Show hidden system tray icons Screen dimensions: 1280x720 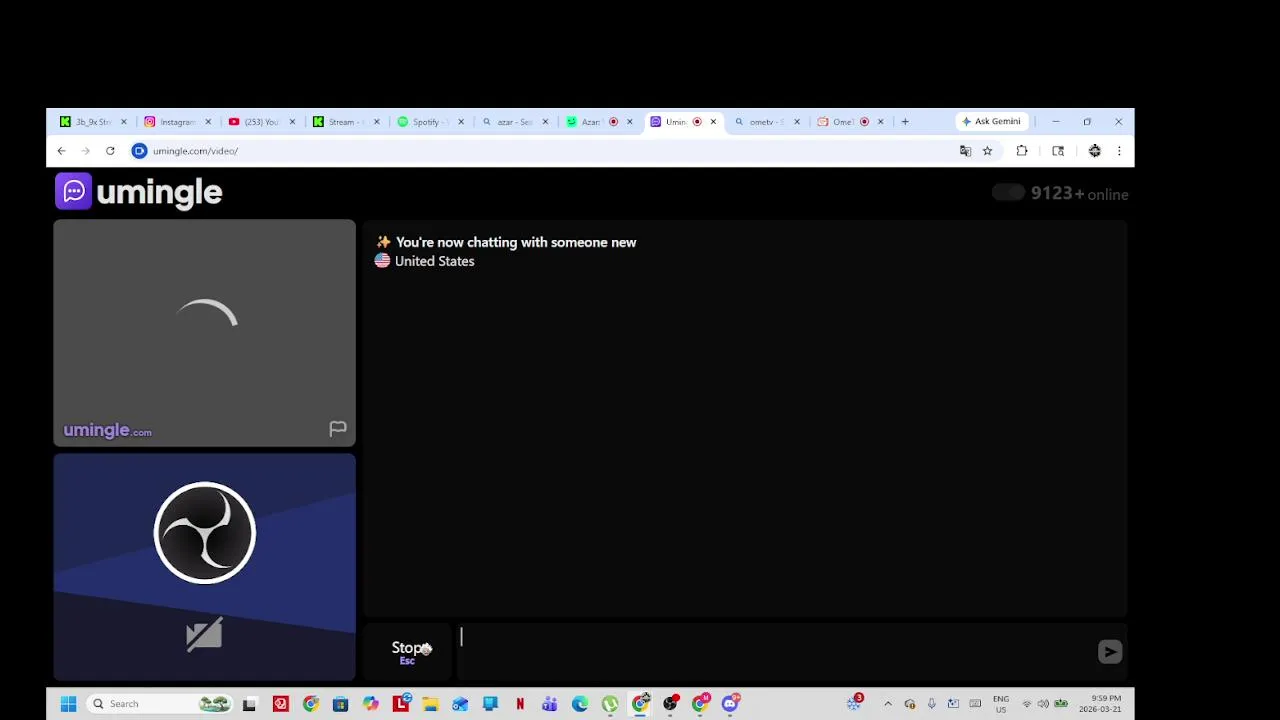tap(888, 704)
